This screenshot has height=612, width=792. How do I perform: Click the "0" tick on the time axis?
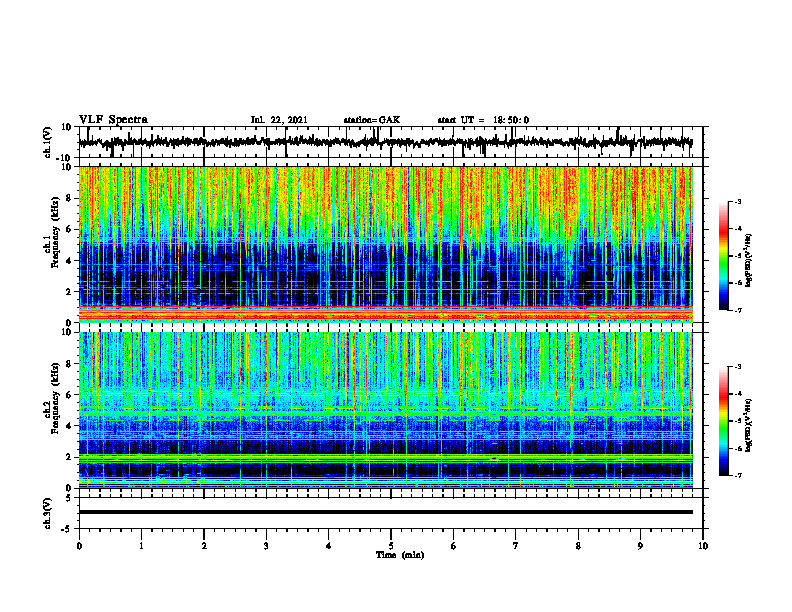(79, 546)
